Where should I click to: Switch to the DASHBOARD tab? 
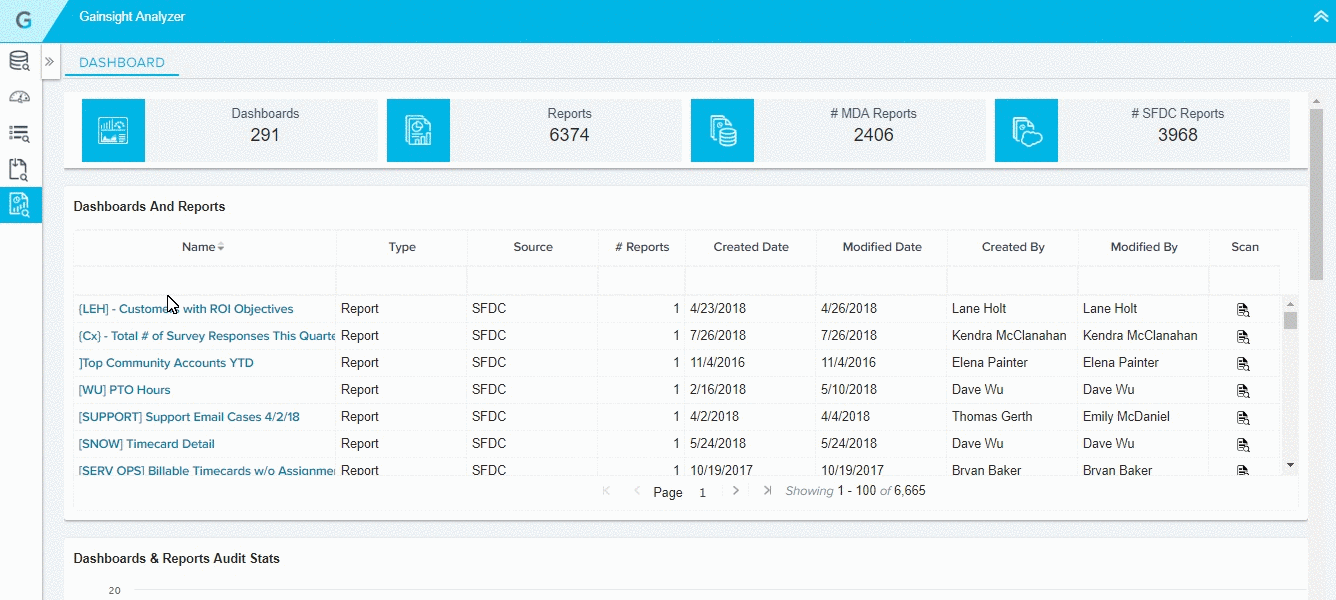[122, 62]
